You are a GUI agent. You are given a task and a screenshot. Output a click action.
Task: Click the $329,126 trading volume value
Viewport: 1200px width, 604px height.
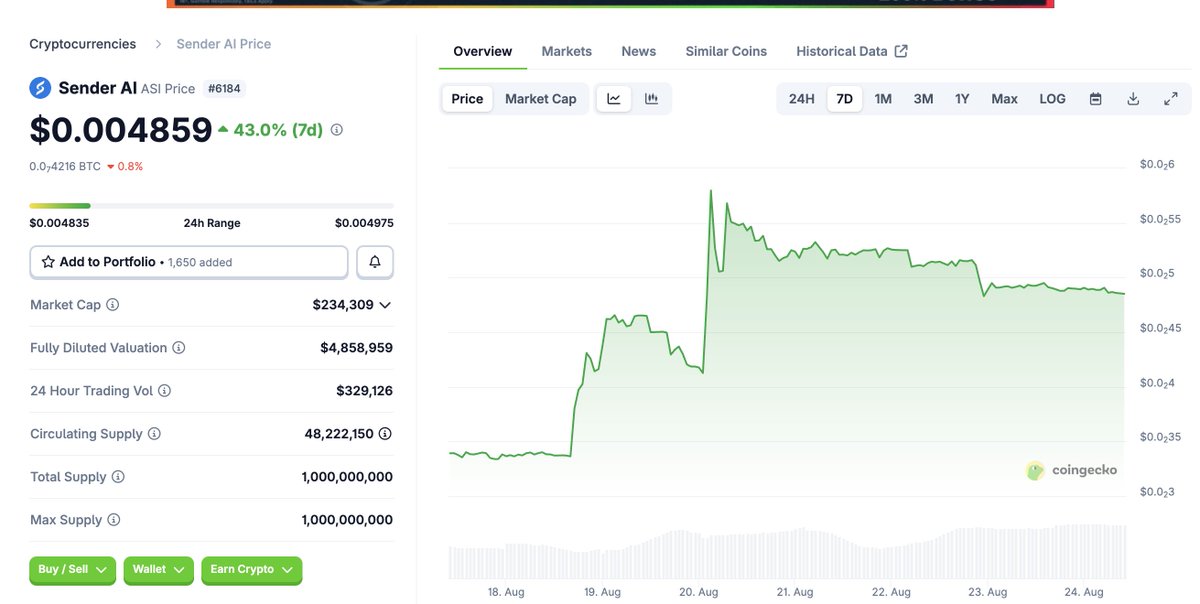coord(364,391)
